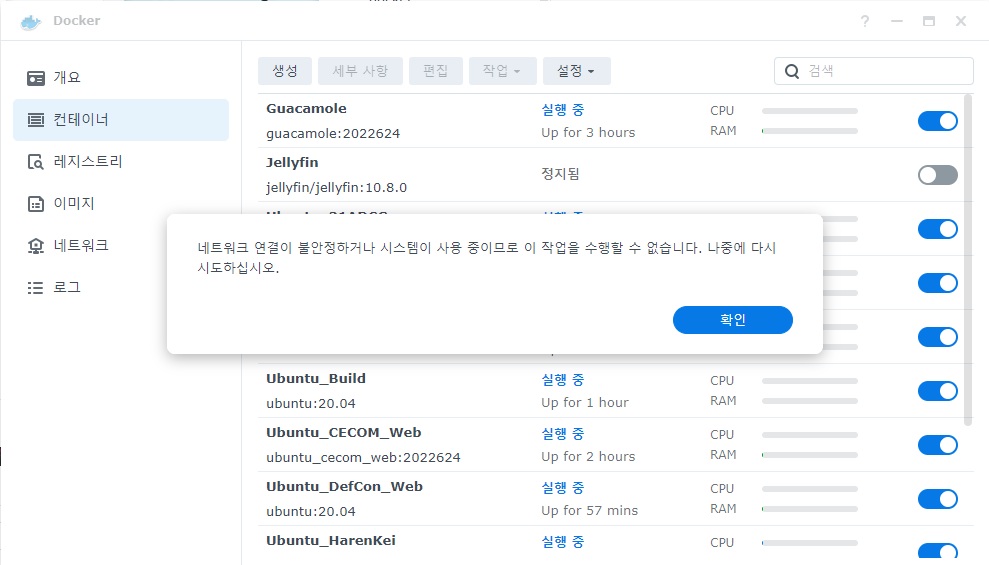Turn on the Jellyfin container toggle

pyautogui.click(x=937, y=175)
